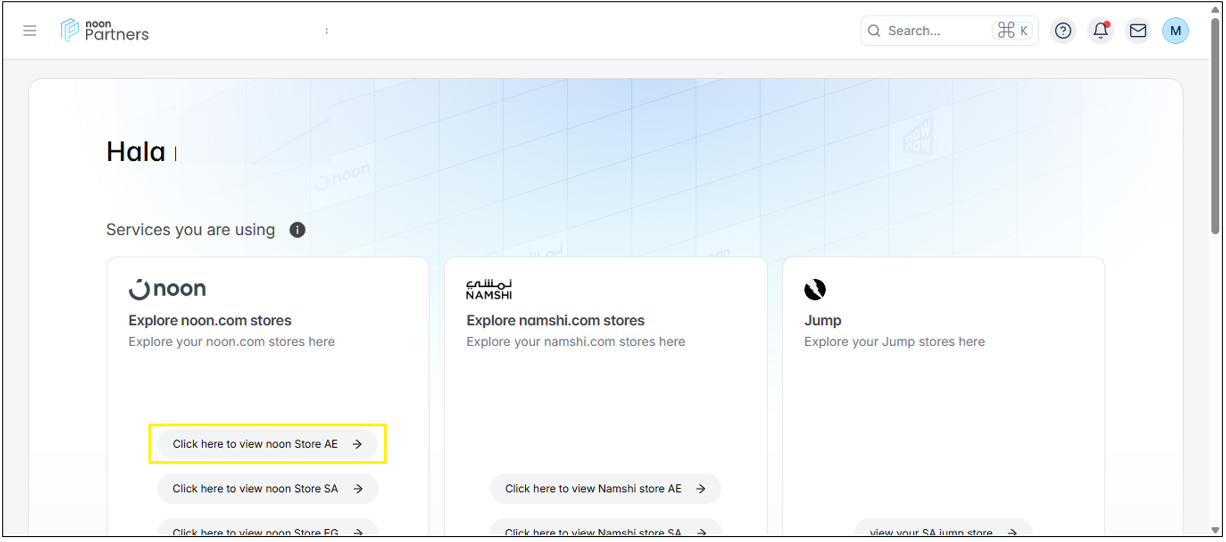Click the Jump logo in third card
The width and height of the screenshot is (1226, 542).
pos(815,289)
